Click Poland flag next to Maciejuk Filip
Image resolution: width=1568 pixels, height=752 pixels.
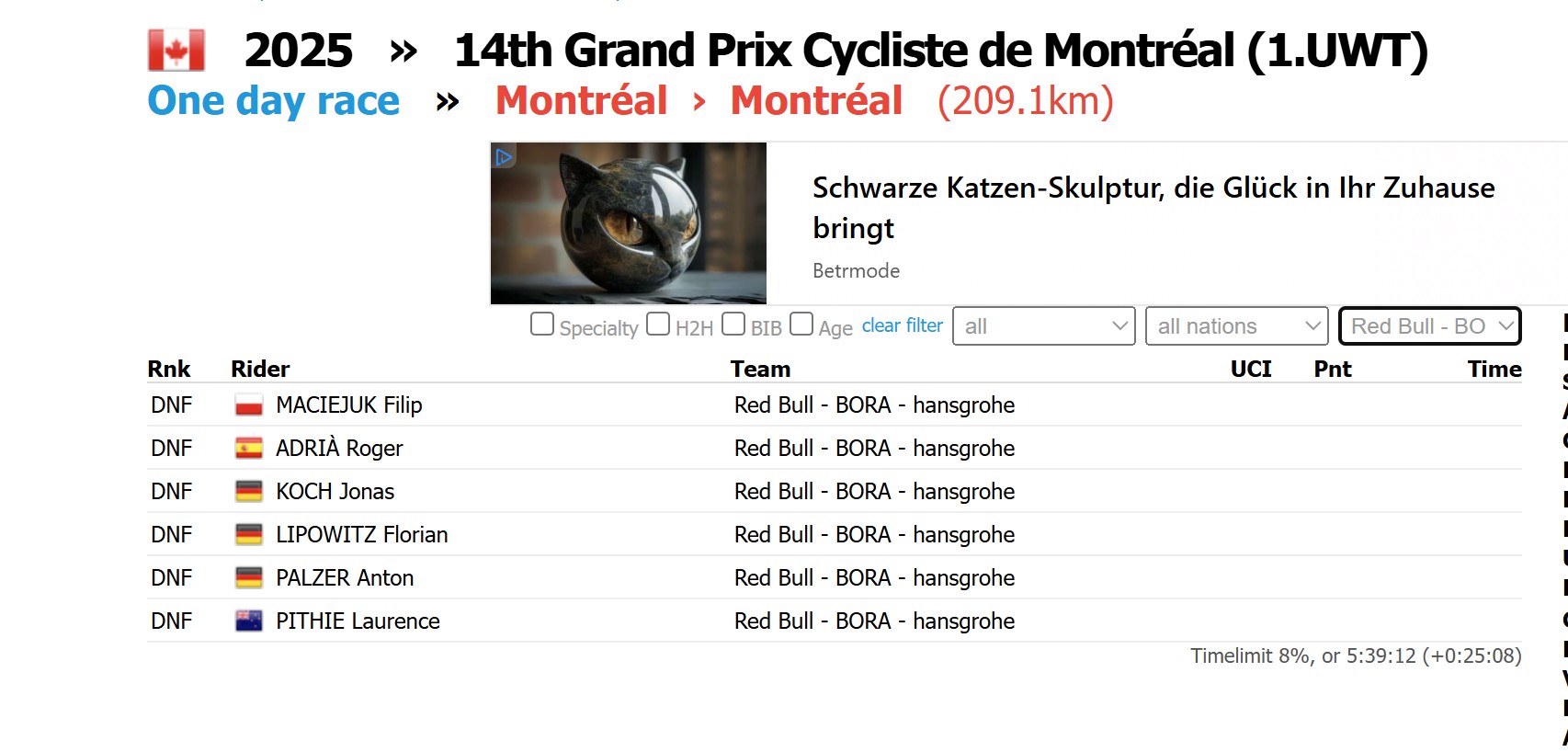click(x=248, y=405)
